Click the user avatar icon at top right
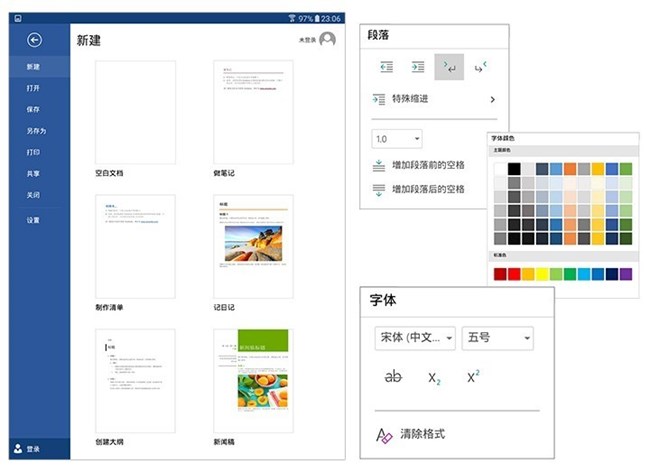The width and height of the screenshot is (650, 473). pos(327,40)
